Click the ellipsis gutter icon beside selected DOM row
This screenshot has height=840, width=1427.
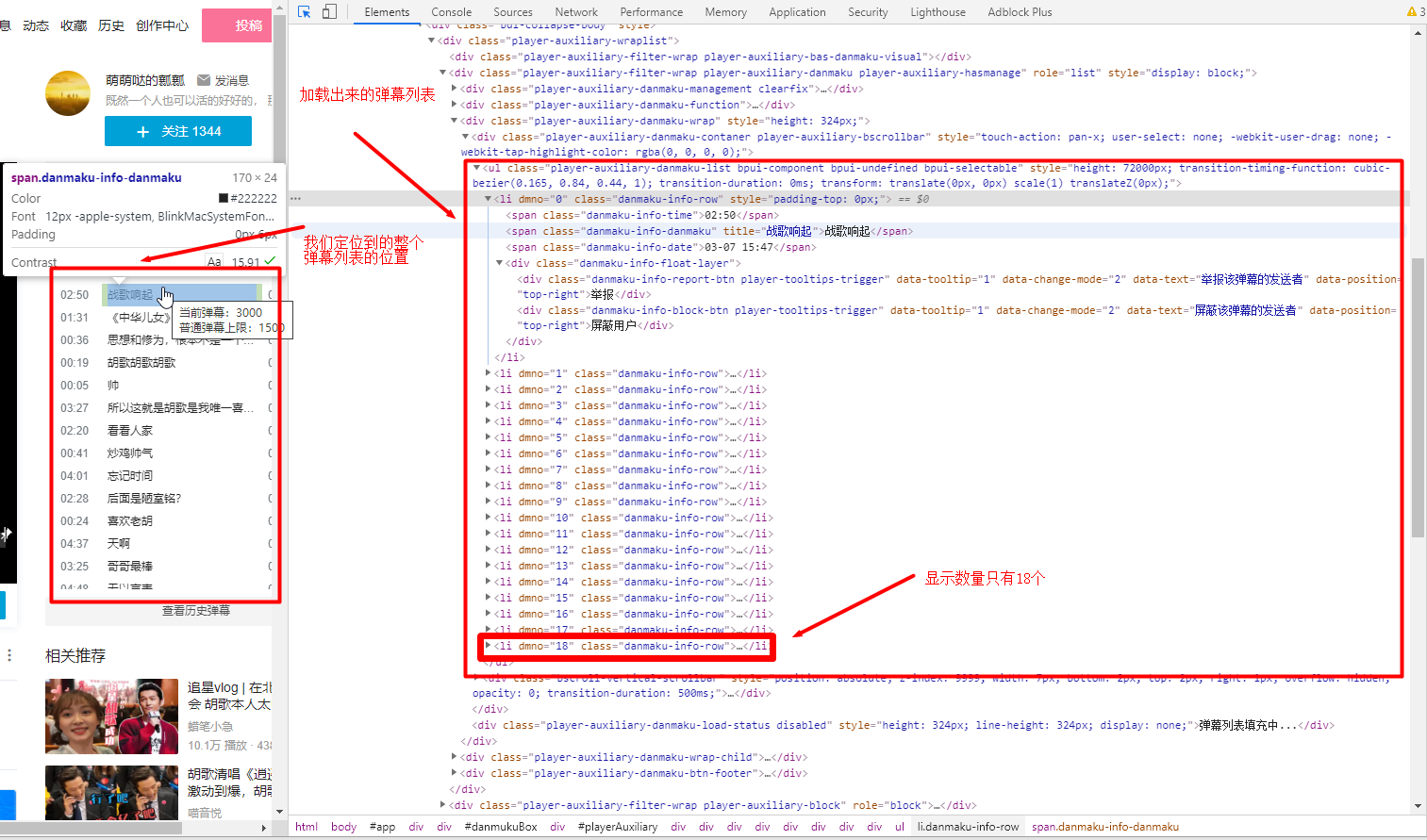(295, 199)
